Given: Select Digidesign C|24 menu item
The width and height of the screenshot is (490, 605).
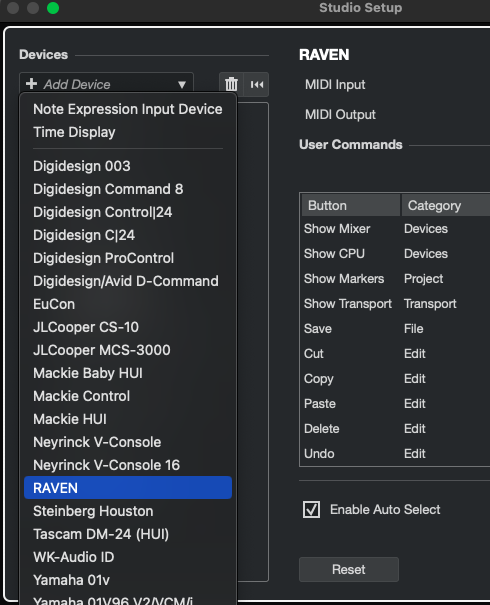Looking at the screenshot, I should coord(128,235).
